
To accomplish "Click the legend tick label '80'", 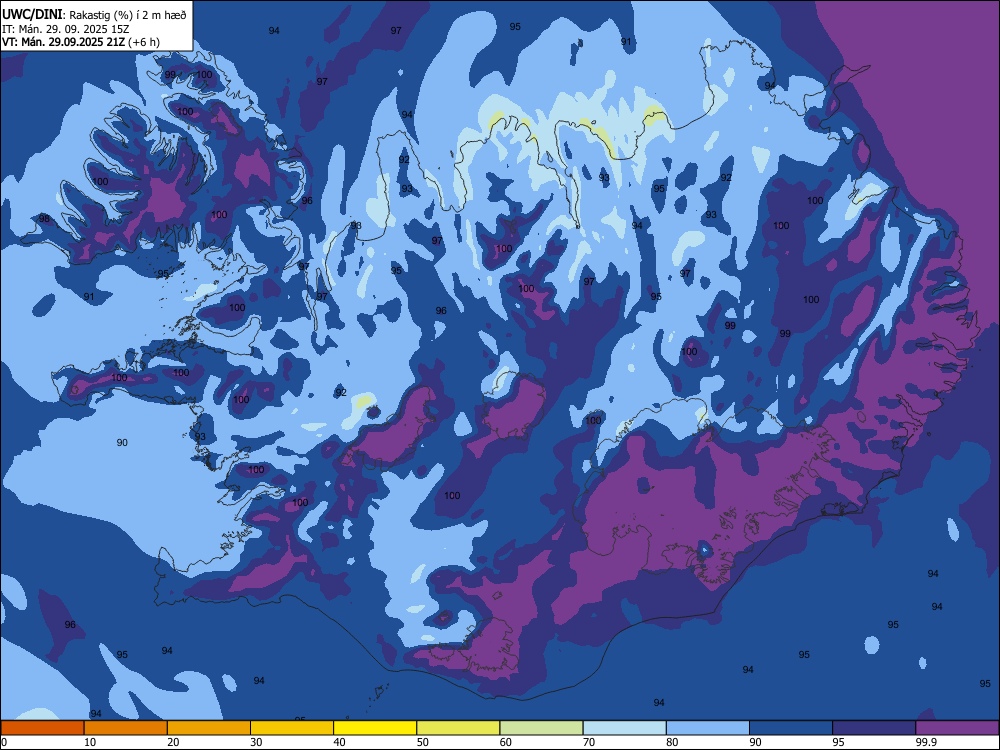I will [672, 742].
